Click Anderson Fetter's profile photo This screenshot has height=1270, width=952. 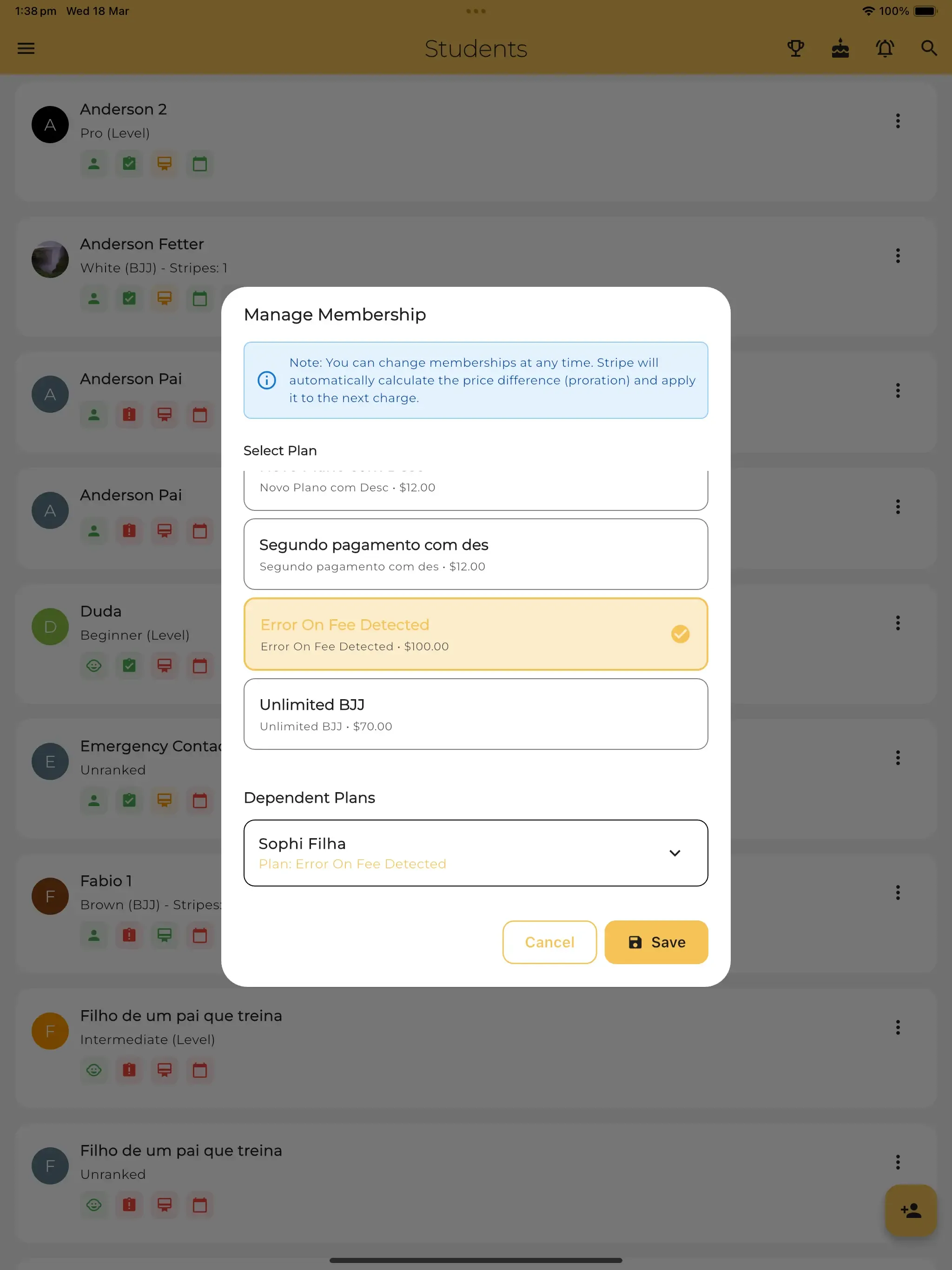coord(50,259)
